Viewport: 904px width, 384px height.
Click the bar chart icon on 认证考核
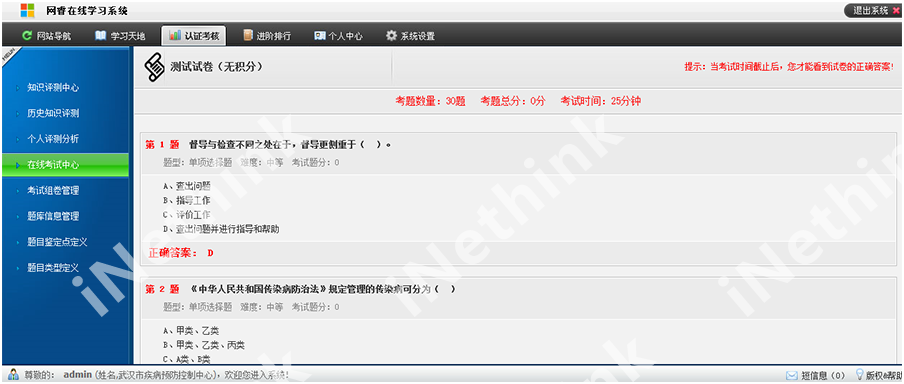tap(175, 36)
